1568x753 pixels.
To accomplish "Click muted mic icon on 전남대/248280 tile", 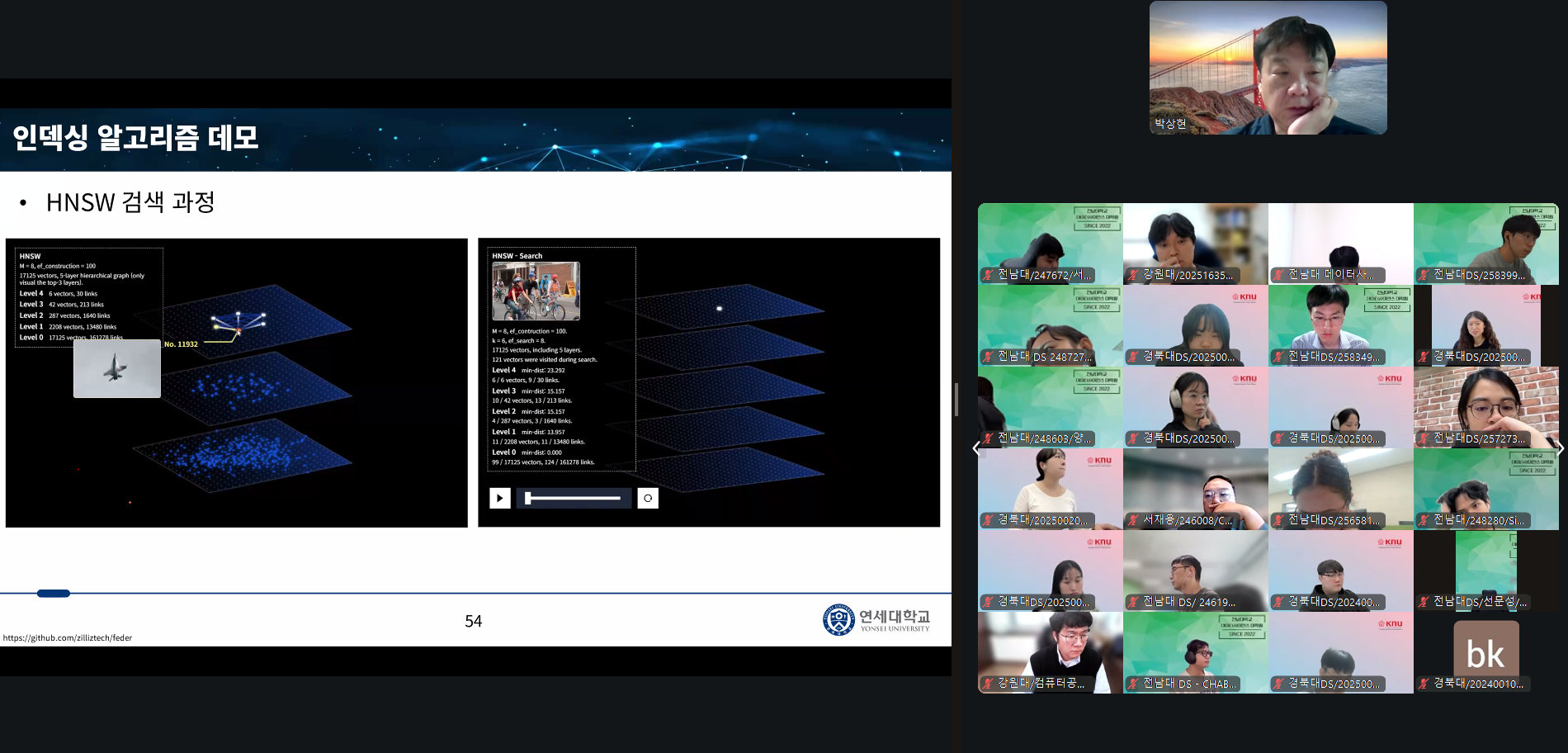I will pyautogui.click(x=1424, y=520).
